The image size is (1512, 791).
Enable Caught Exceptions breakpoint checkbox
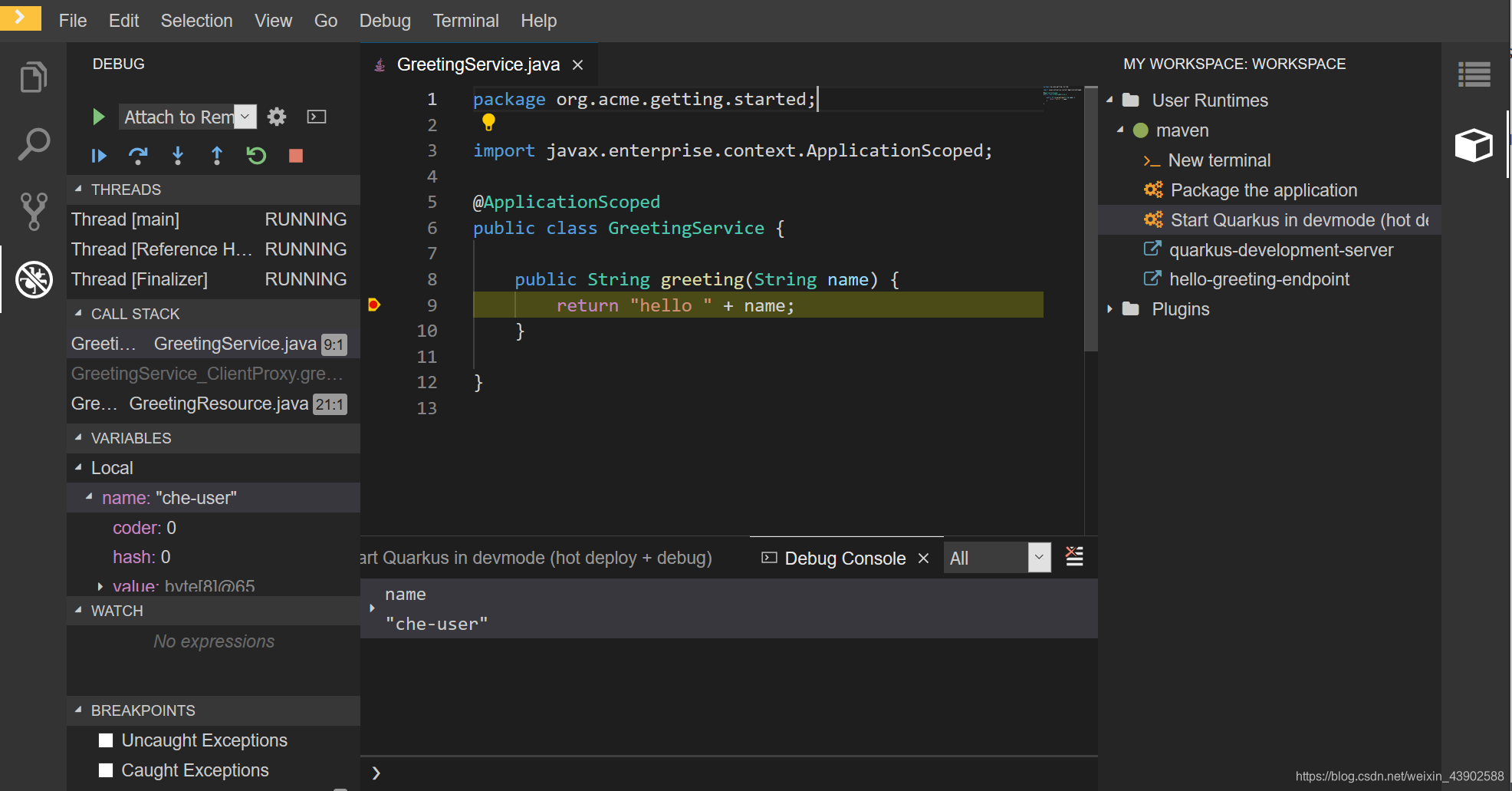pos(106,770)
